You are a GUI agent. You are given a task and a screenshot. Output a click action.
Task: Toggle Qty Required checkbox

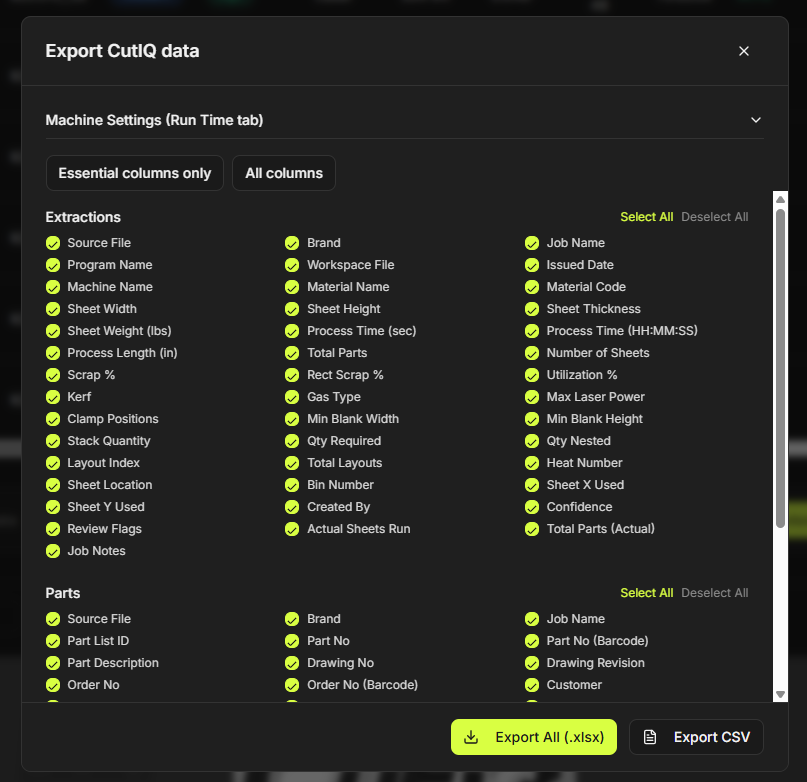(292, 441)
